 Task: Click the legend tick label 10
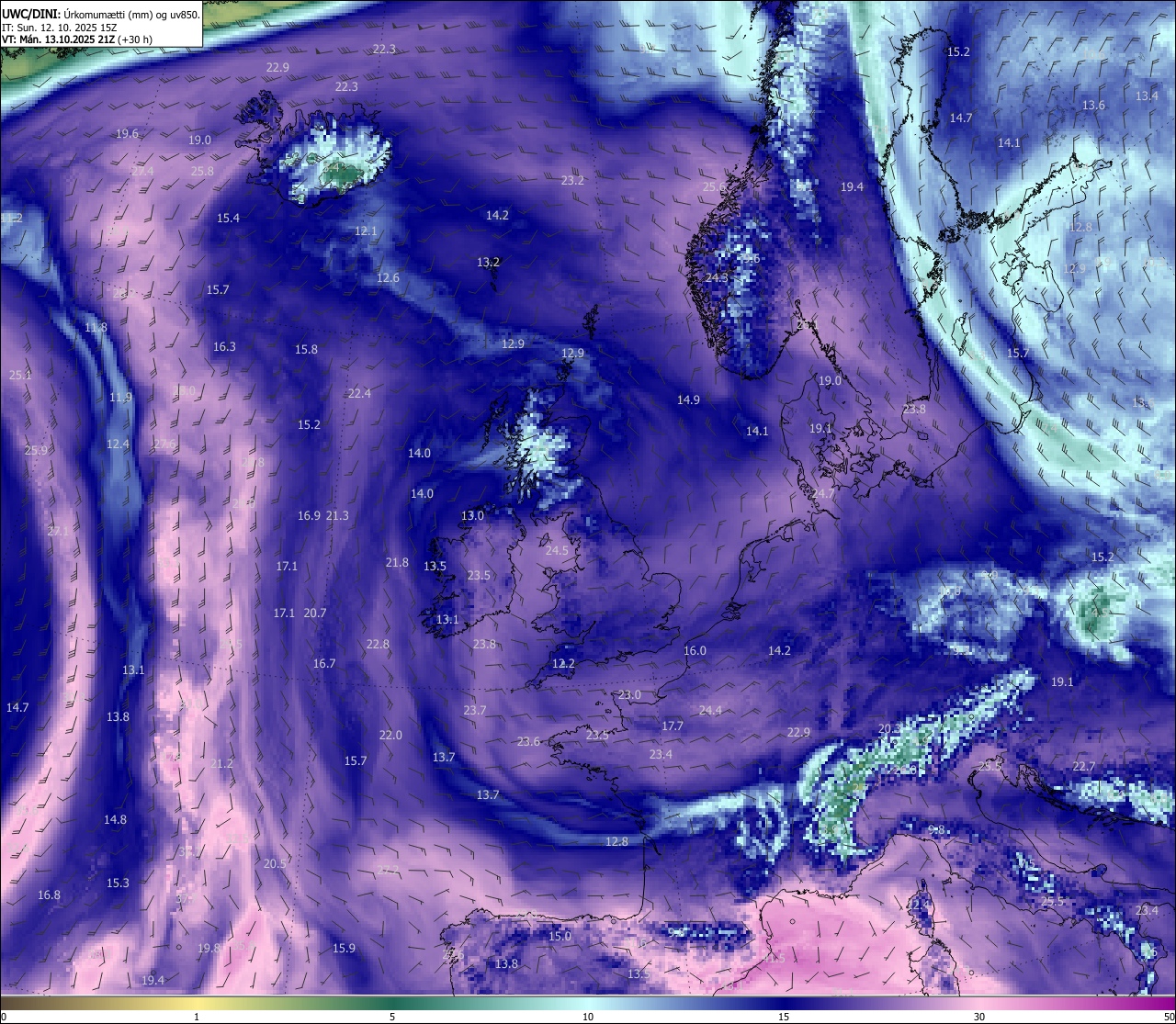point(588,1017)
